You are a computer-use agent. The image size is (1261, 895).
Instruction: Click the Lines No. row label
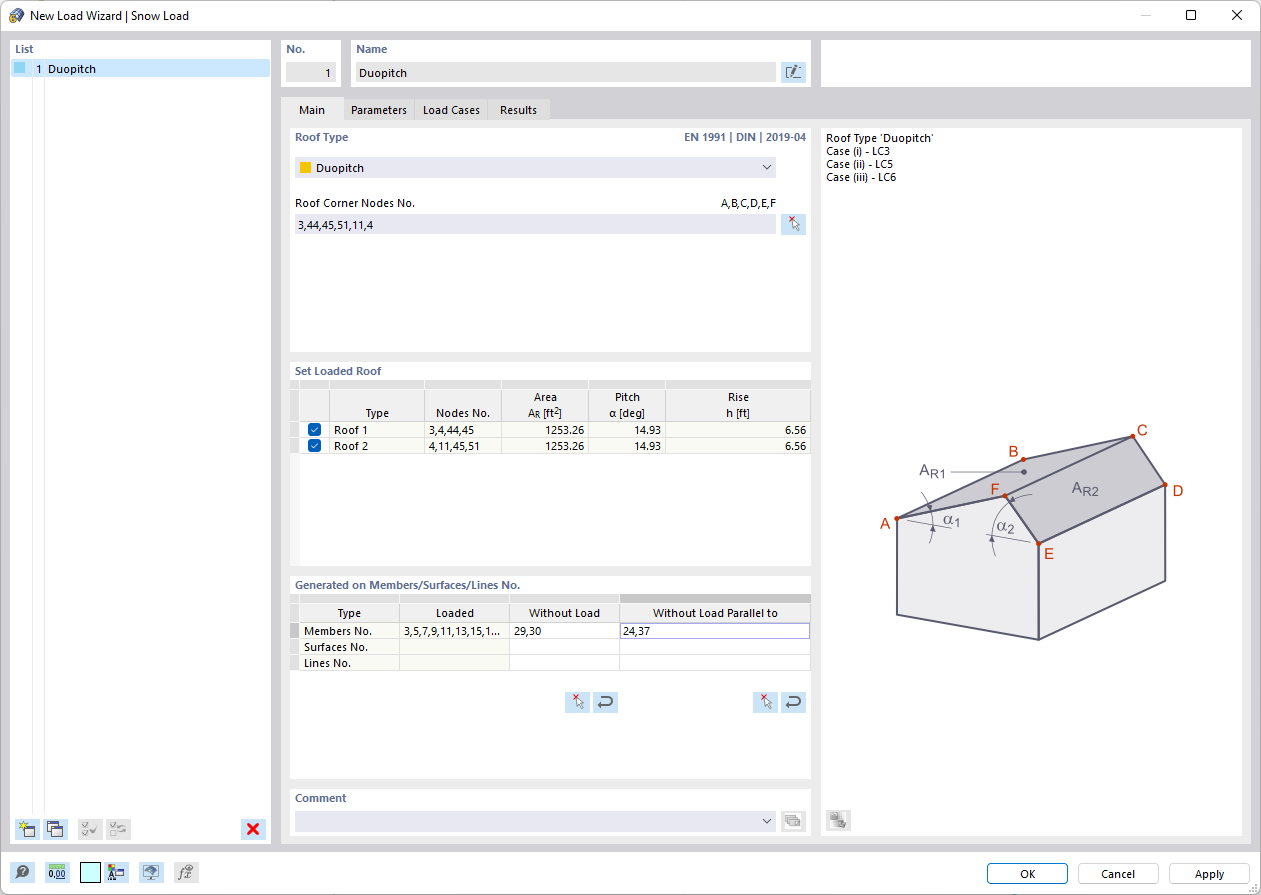349,663
